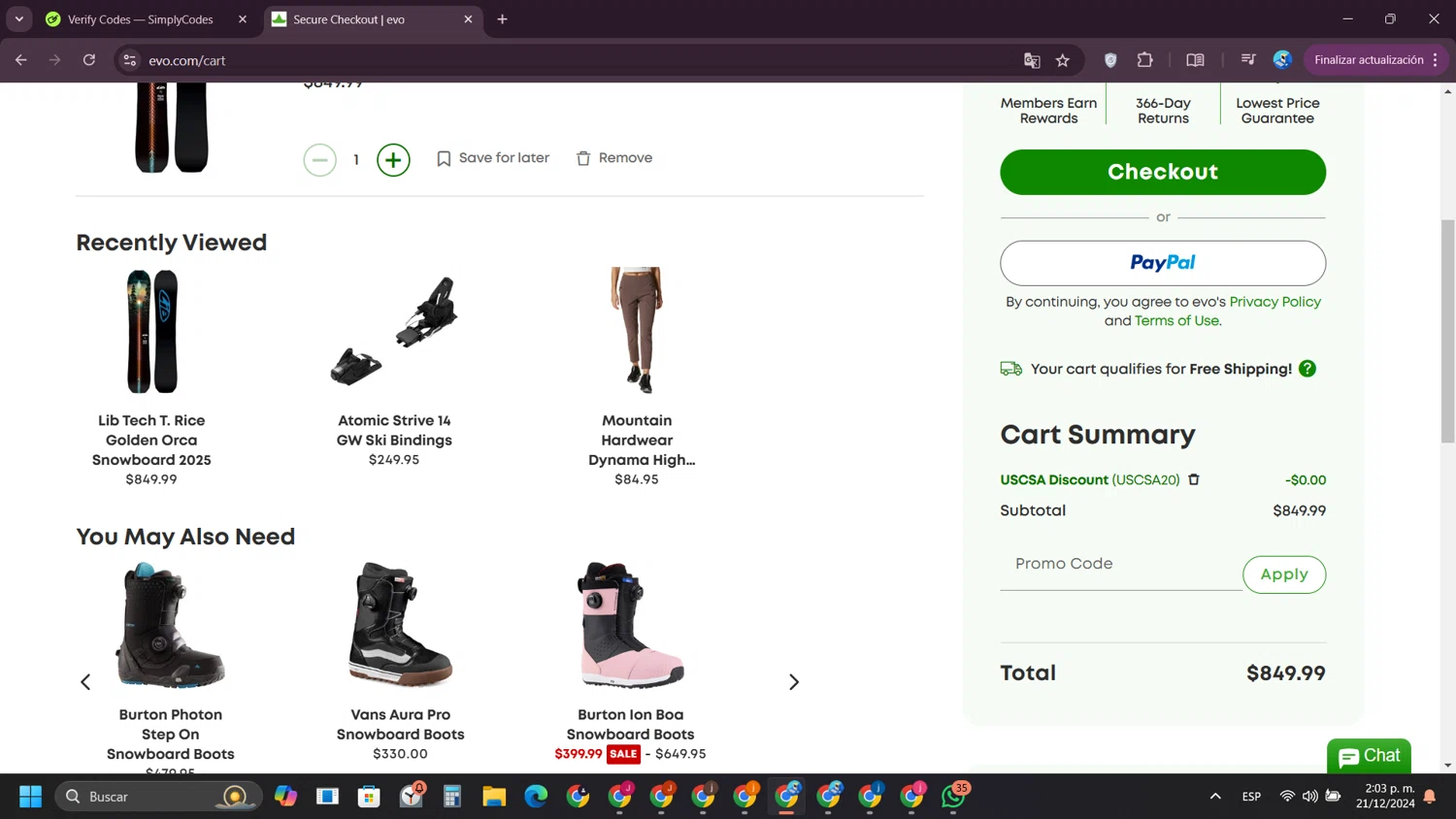The width and height of the screenshot is (1456, 819).
Task: Open Vans Aura Pro boots image
Action: point(400,625)
